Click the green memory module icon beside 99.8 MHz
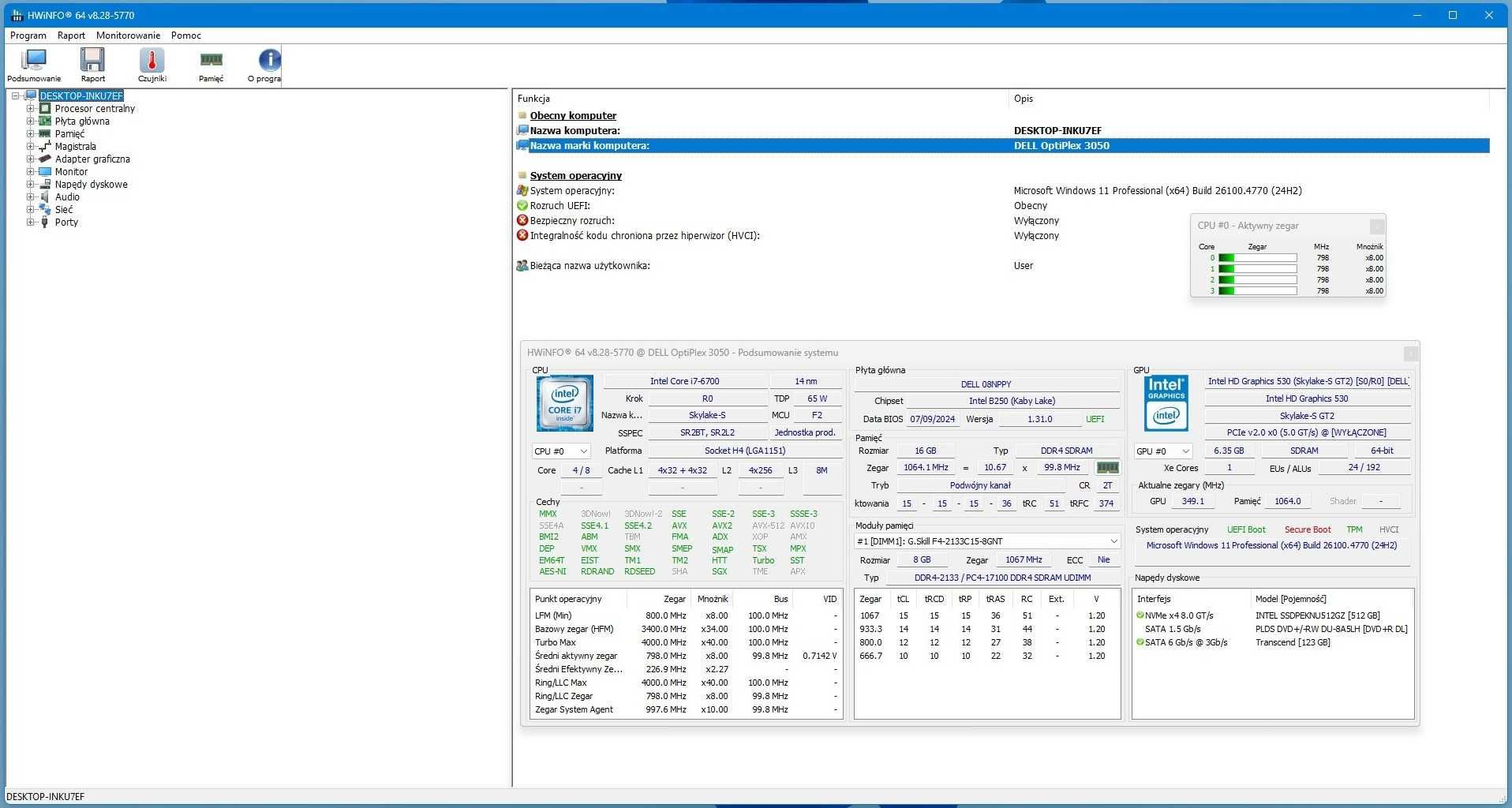 pos(1107,467)
